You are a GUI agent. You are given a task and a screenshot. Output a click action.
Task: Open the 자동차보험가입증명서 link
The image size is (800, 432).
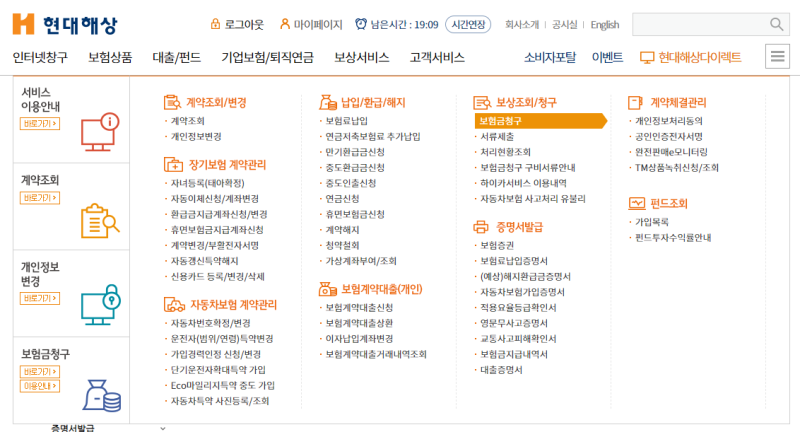click(522, 292)
